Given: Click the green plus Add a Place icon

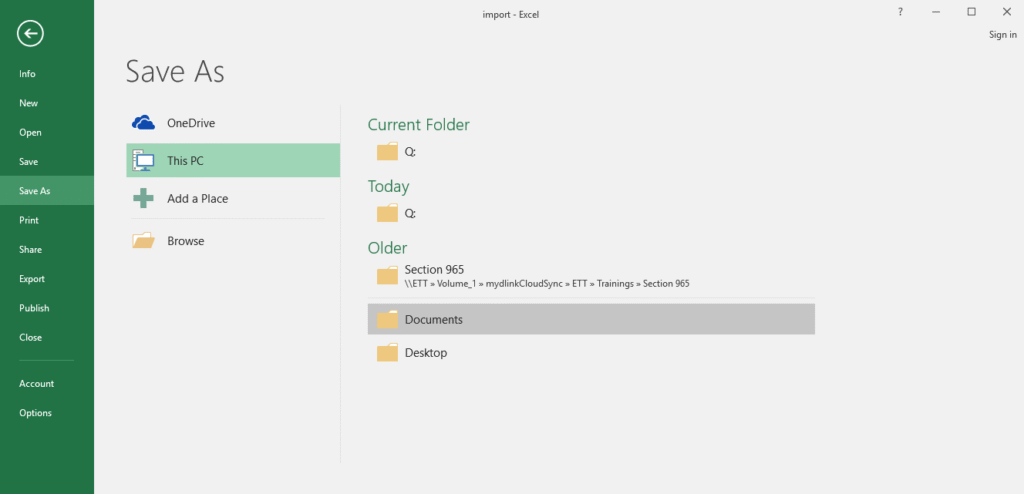Looking at the screenshot, I should (x=144, y=198).
